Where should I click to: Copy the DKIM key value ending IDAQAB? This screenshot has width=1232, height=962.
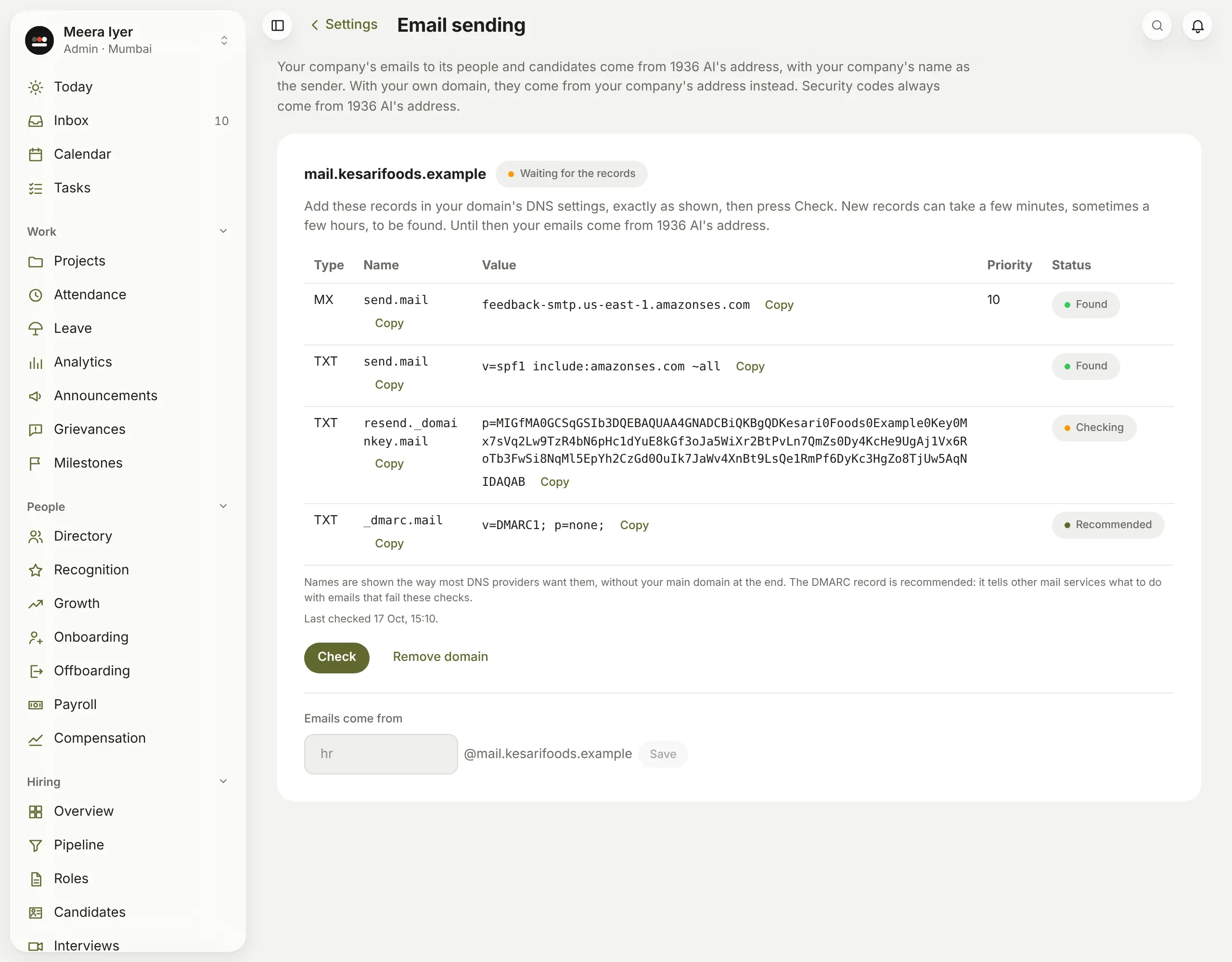(554, 482)
